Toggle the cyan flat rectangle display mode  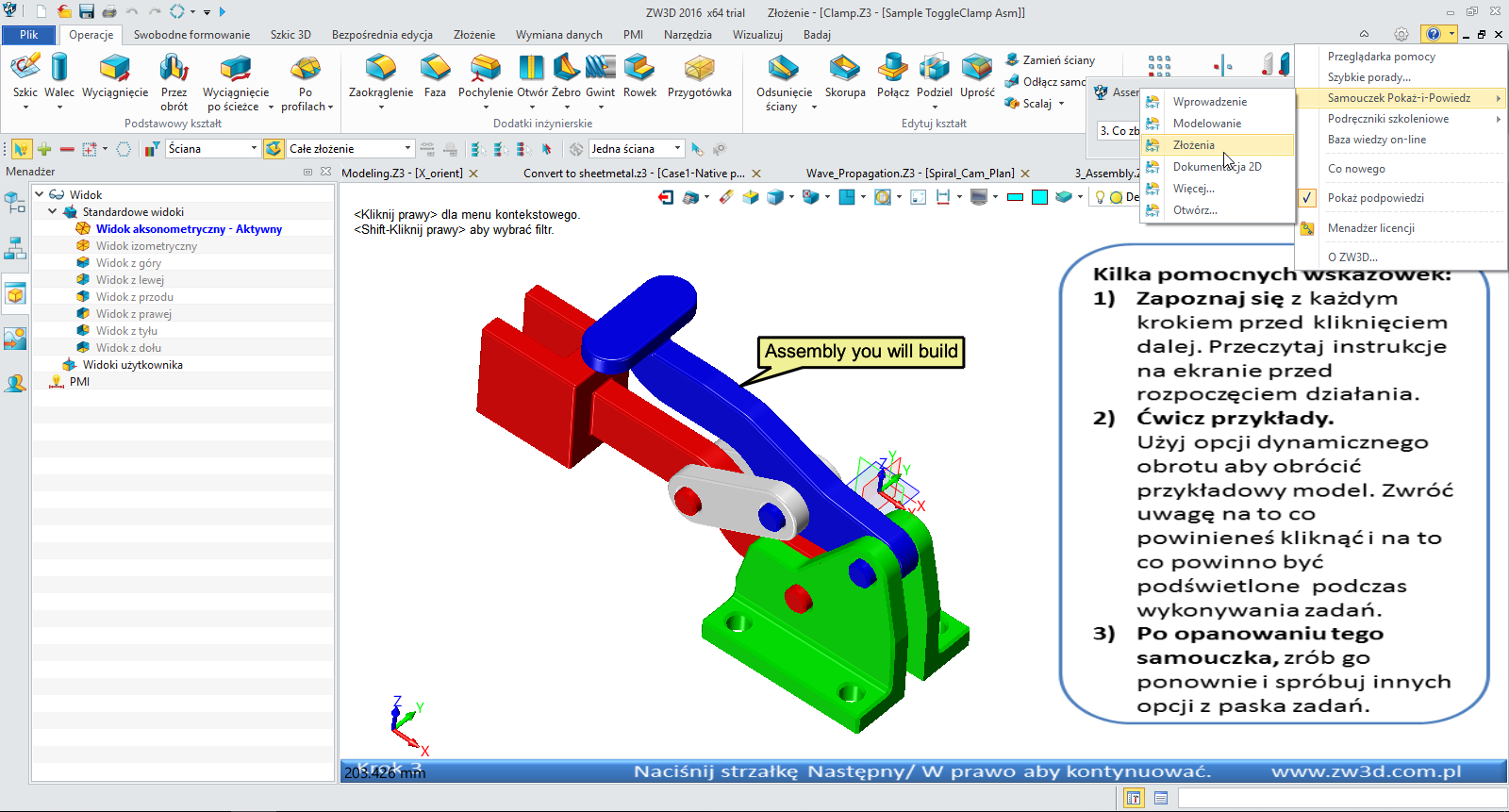tap(1016, 197)
